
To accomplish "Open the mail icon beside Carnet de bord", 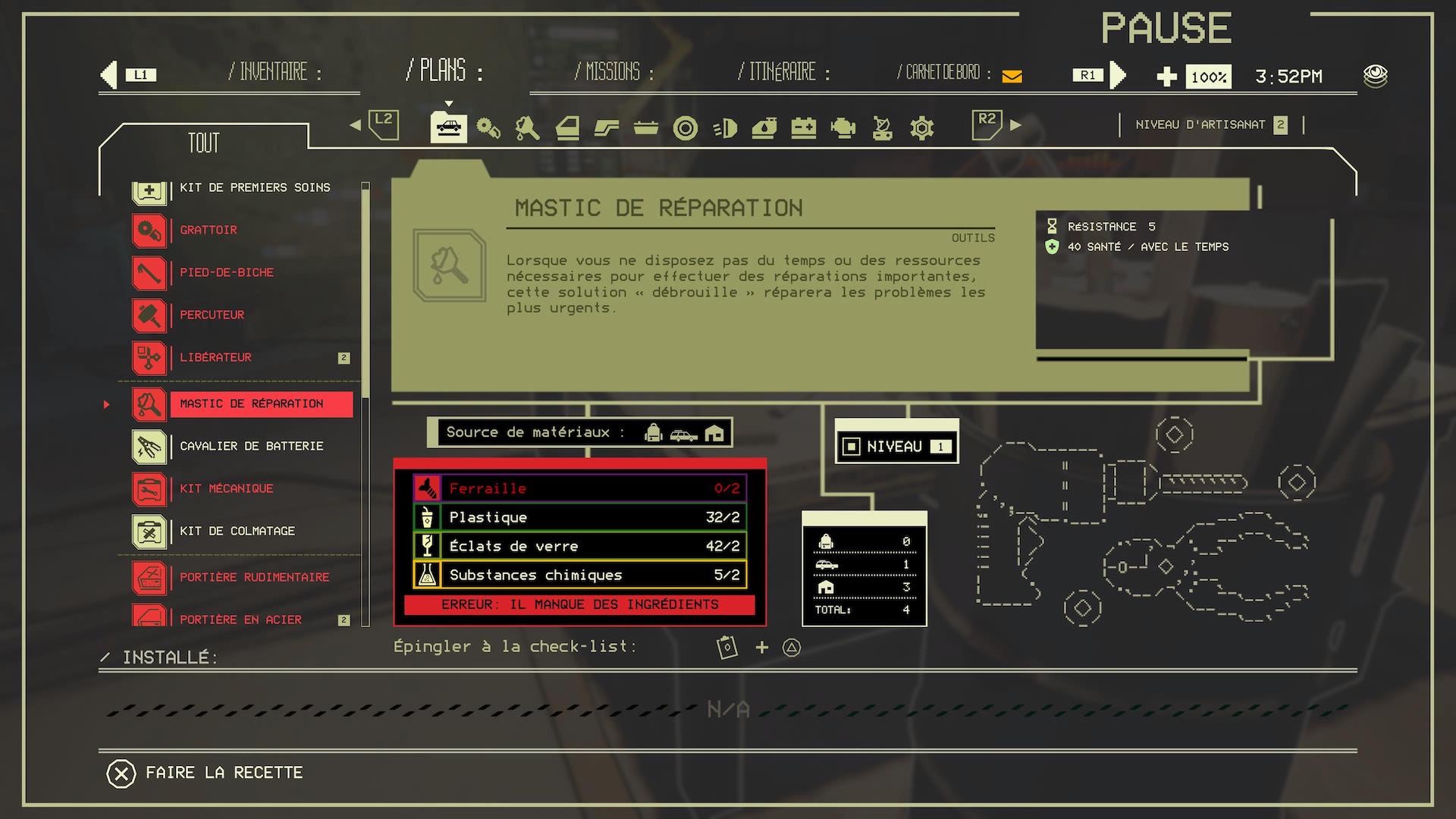I will point(1012,76).
